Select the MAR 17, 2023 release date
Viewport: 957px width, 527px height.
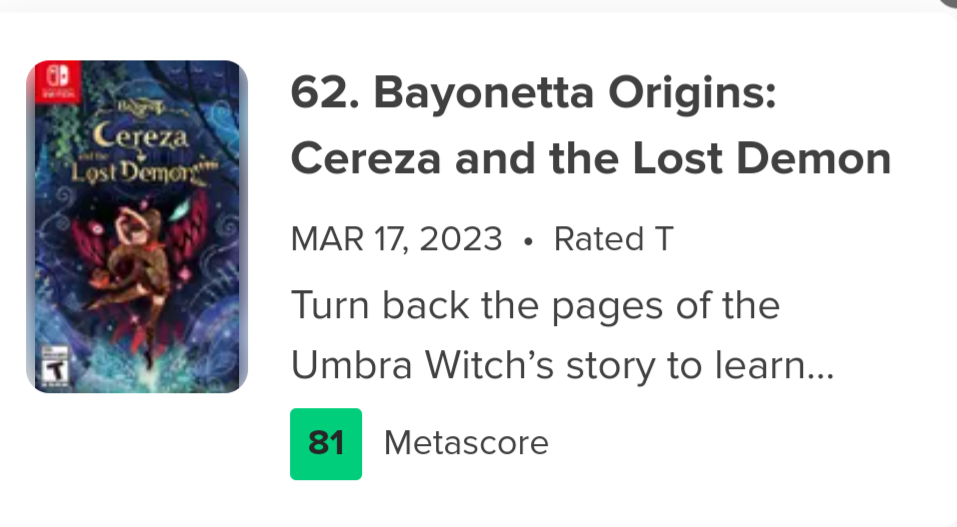point(396,240)
